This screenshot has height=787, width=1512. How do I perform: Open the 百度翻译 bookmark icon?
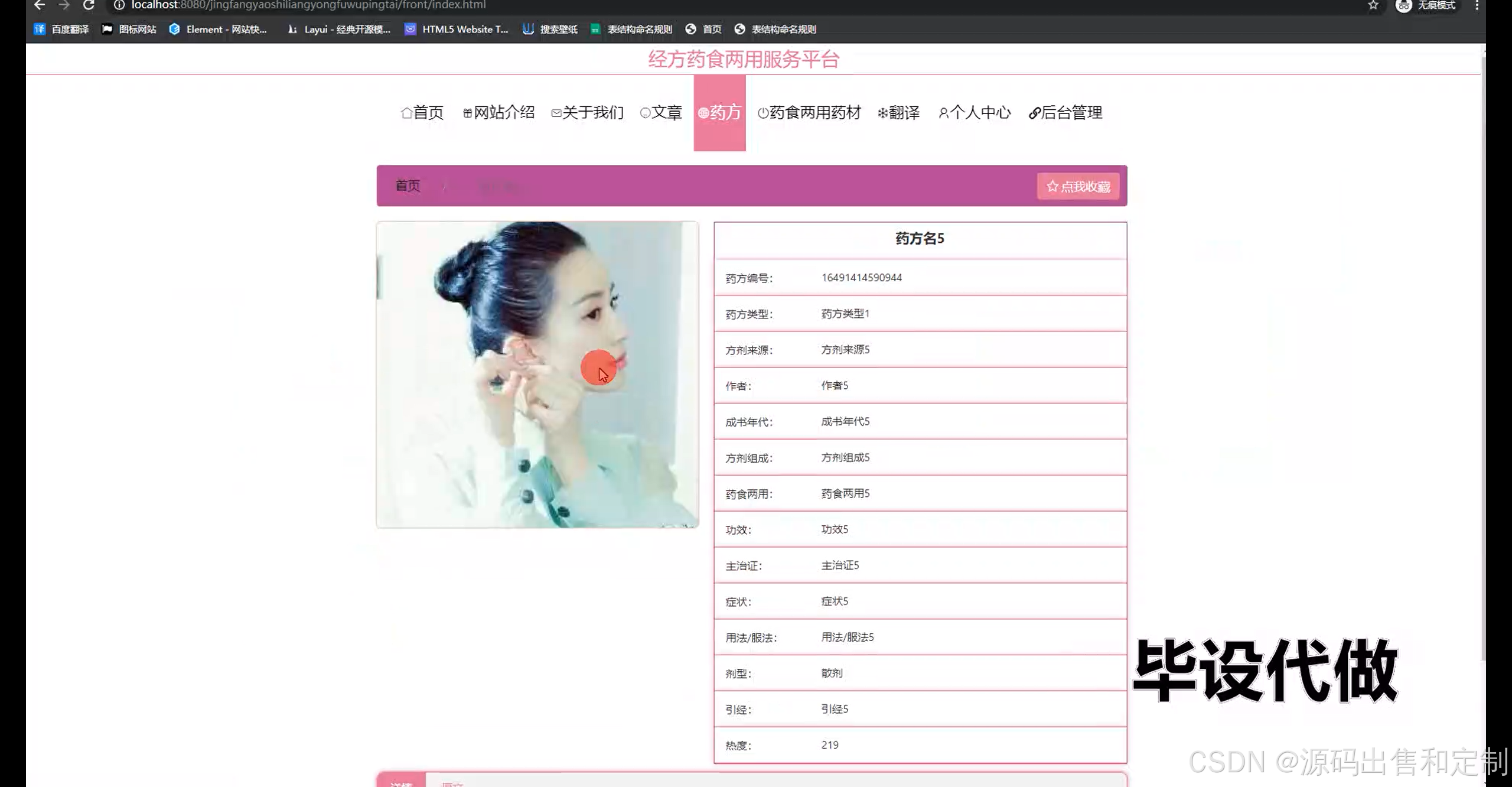tap(39, 28)
